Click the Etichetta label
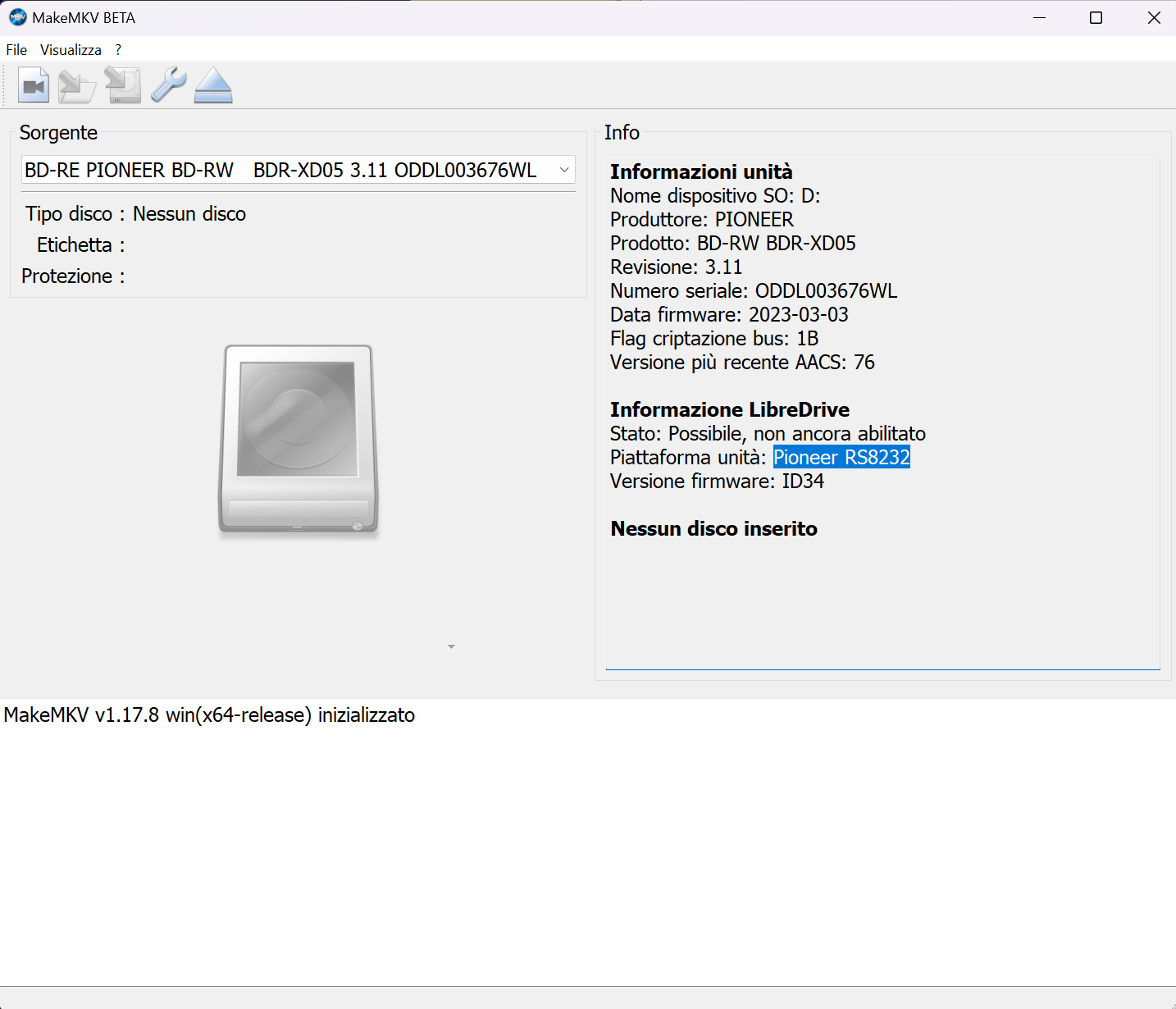The height and width of the screenshot is (1009, 1176). [x=80, y=244]
